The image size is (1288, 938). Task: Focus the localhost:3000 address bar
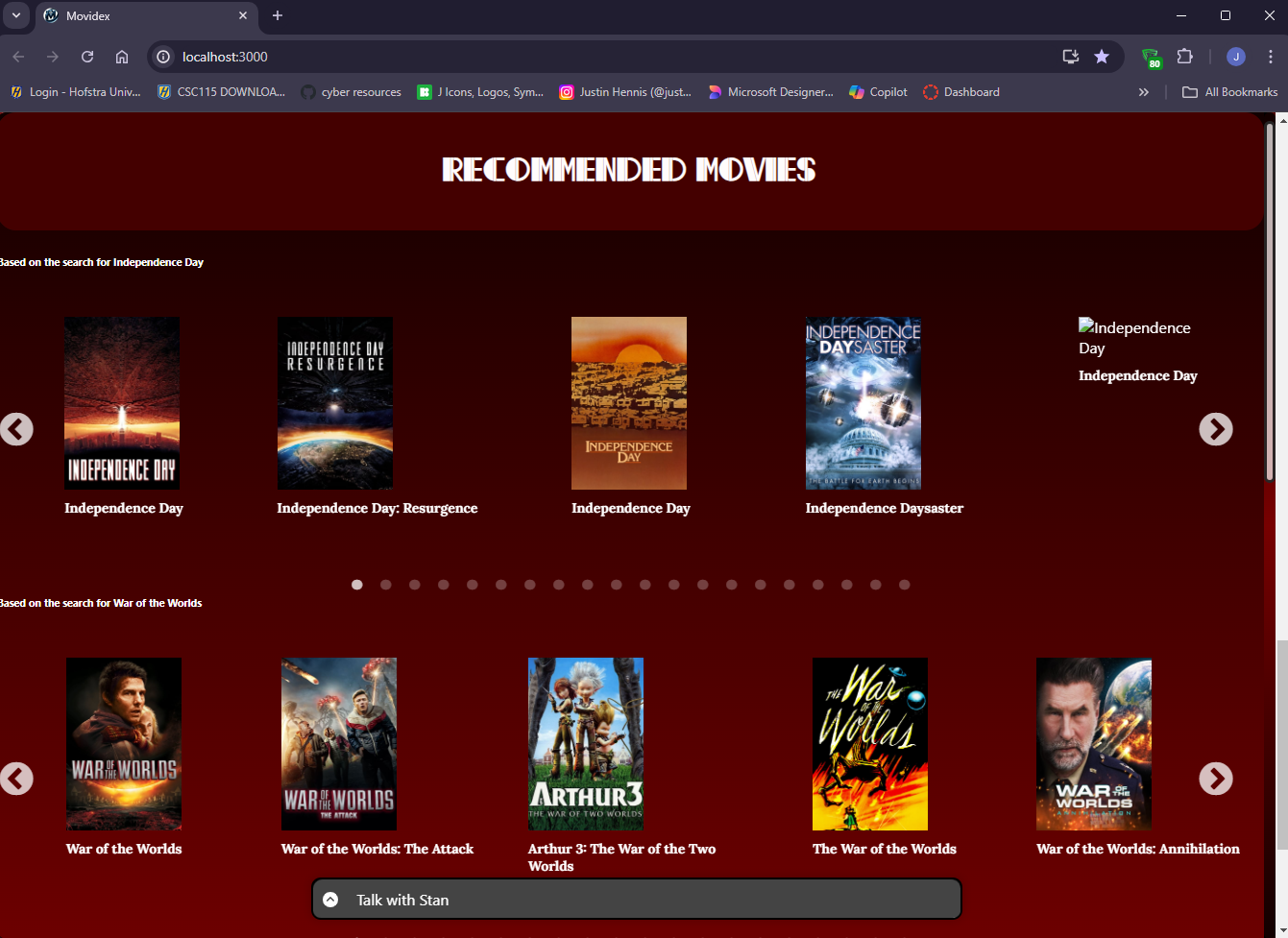coord(615,57)
